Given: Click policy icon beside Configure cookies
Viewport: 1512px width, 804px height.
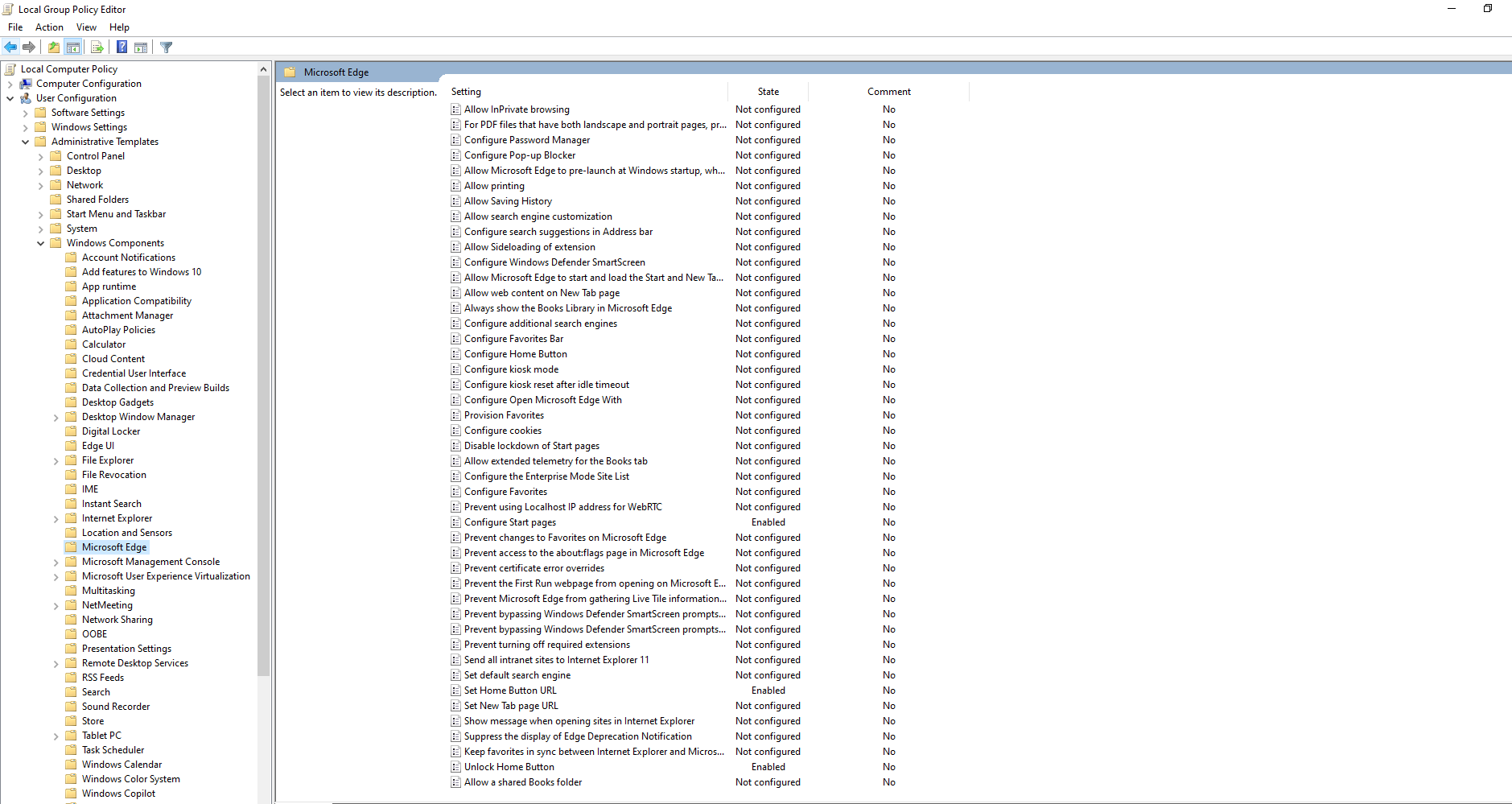Looking at the screenshot, I should (456, 431).
